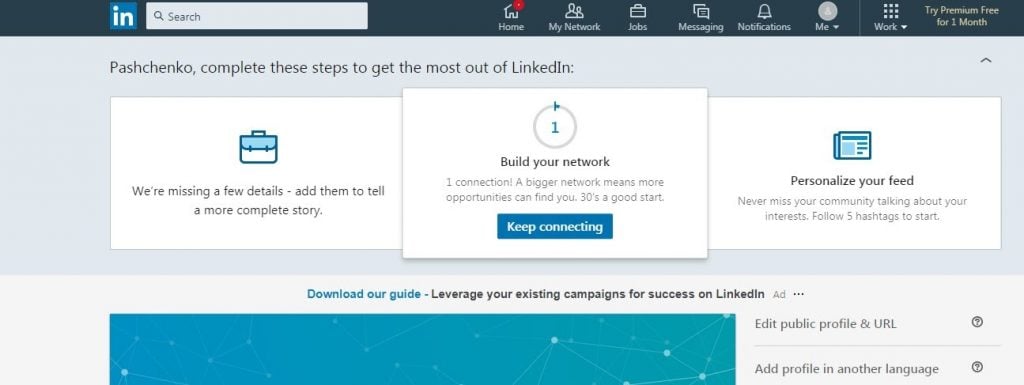Viewport: 1024px width, 385px height.
Task: Open the Jobs briefcase icon
Action: pyautogui.click(x=637, y=11)
